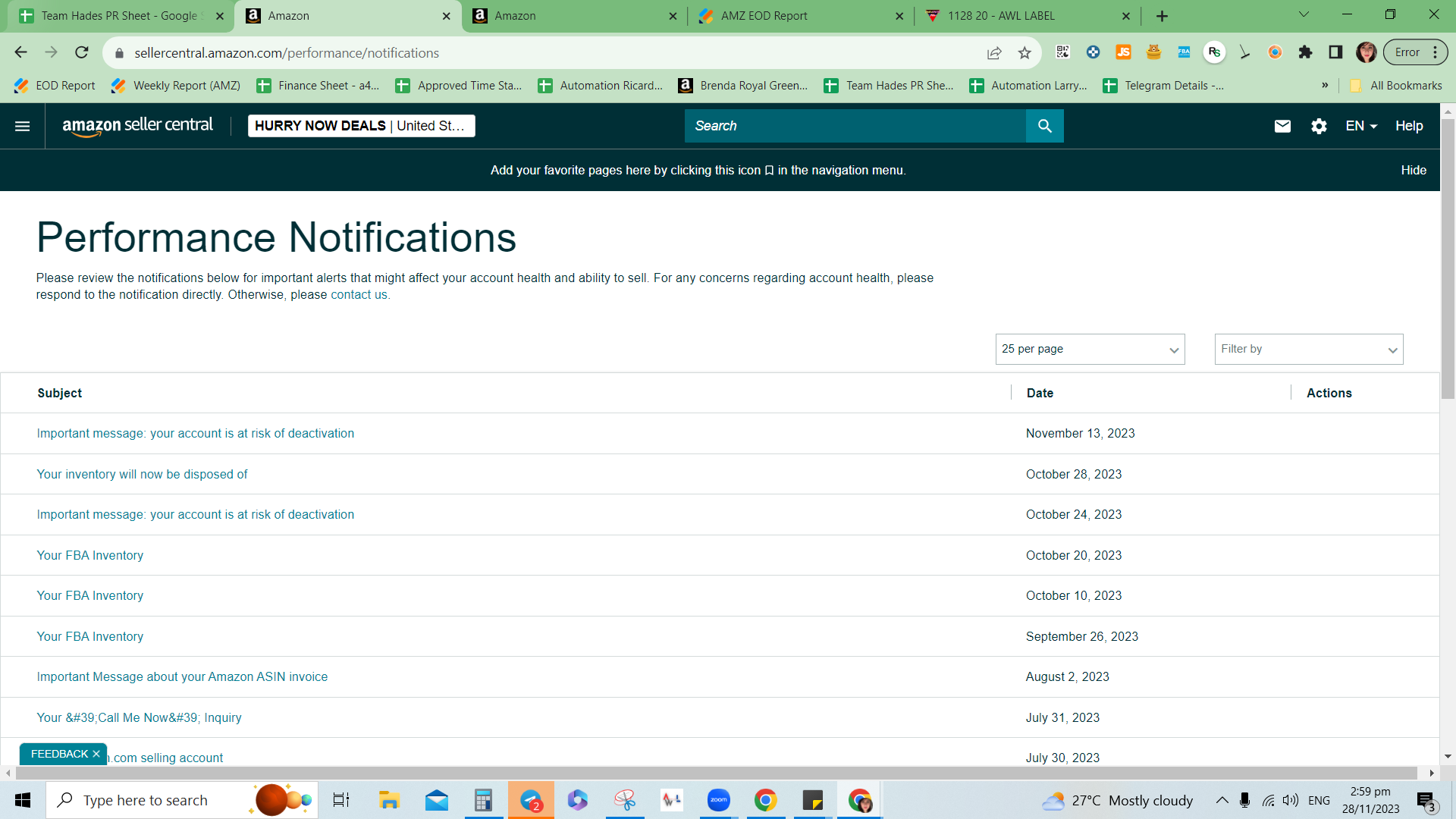The image size is (1456, 819).
Task: Open November 13 account deactivation notification
Action: [195, 433]
